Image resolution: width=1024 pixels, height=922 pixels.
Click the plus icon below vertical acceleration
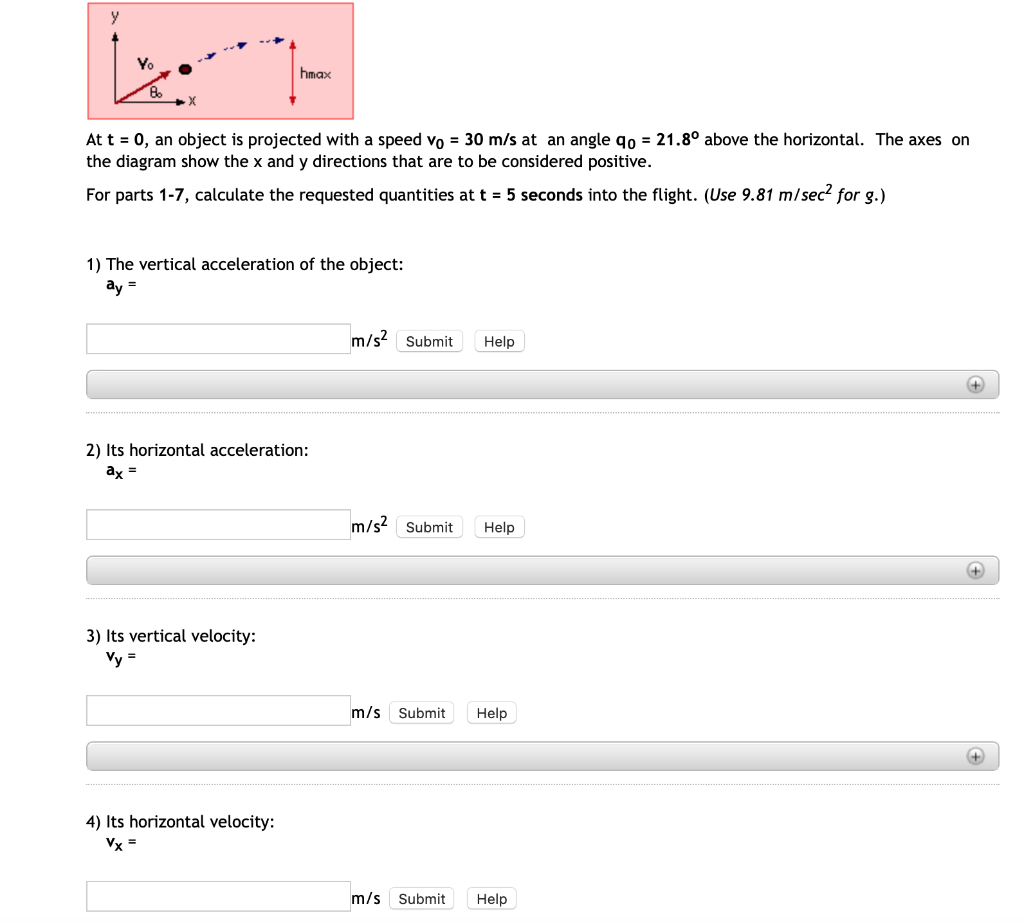975,384
